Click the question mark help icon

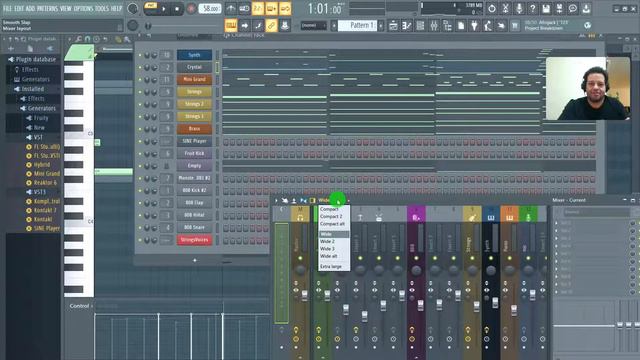tap(532, 8)
